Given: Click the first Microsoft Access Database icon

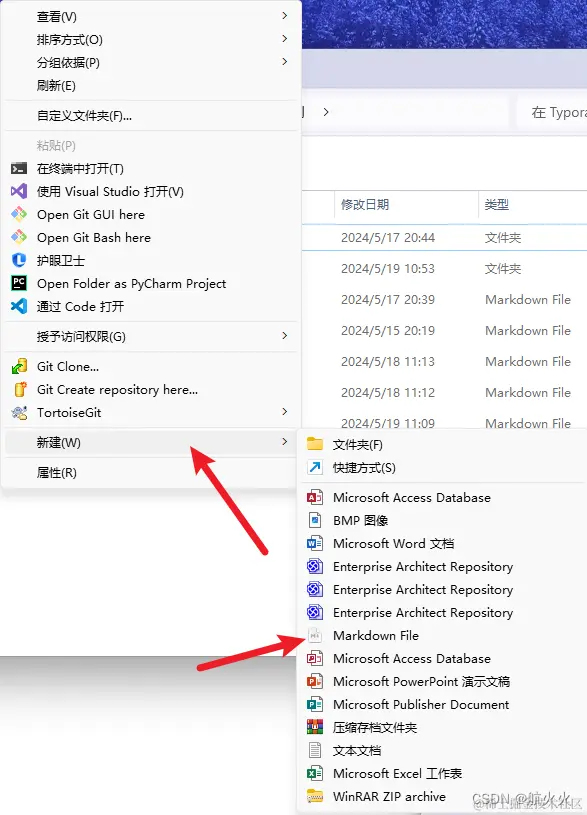Looking at the screenshot, I should 315,497.
